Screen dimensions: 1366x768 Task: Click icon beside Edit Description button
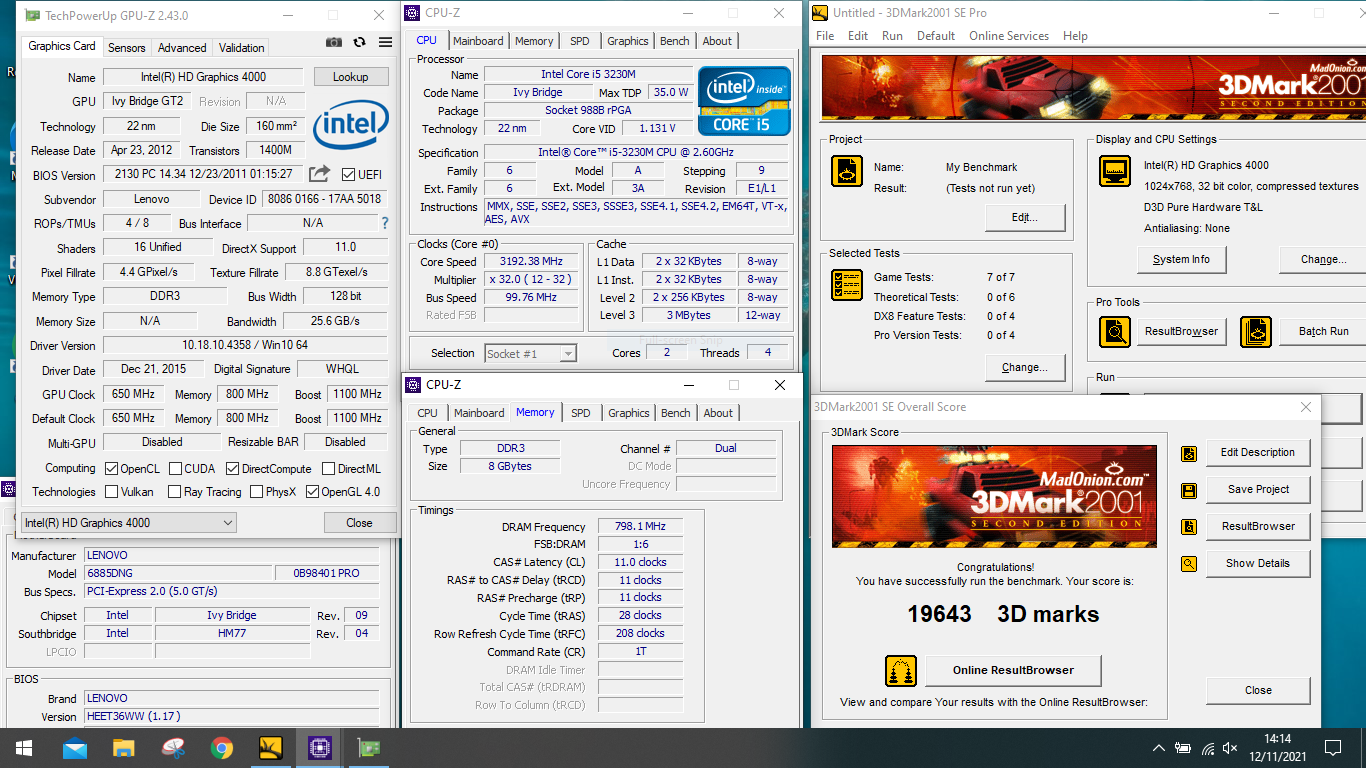pyautogui.click(x=1189, y=453)
